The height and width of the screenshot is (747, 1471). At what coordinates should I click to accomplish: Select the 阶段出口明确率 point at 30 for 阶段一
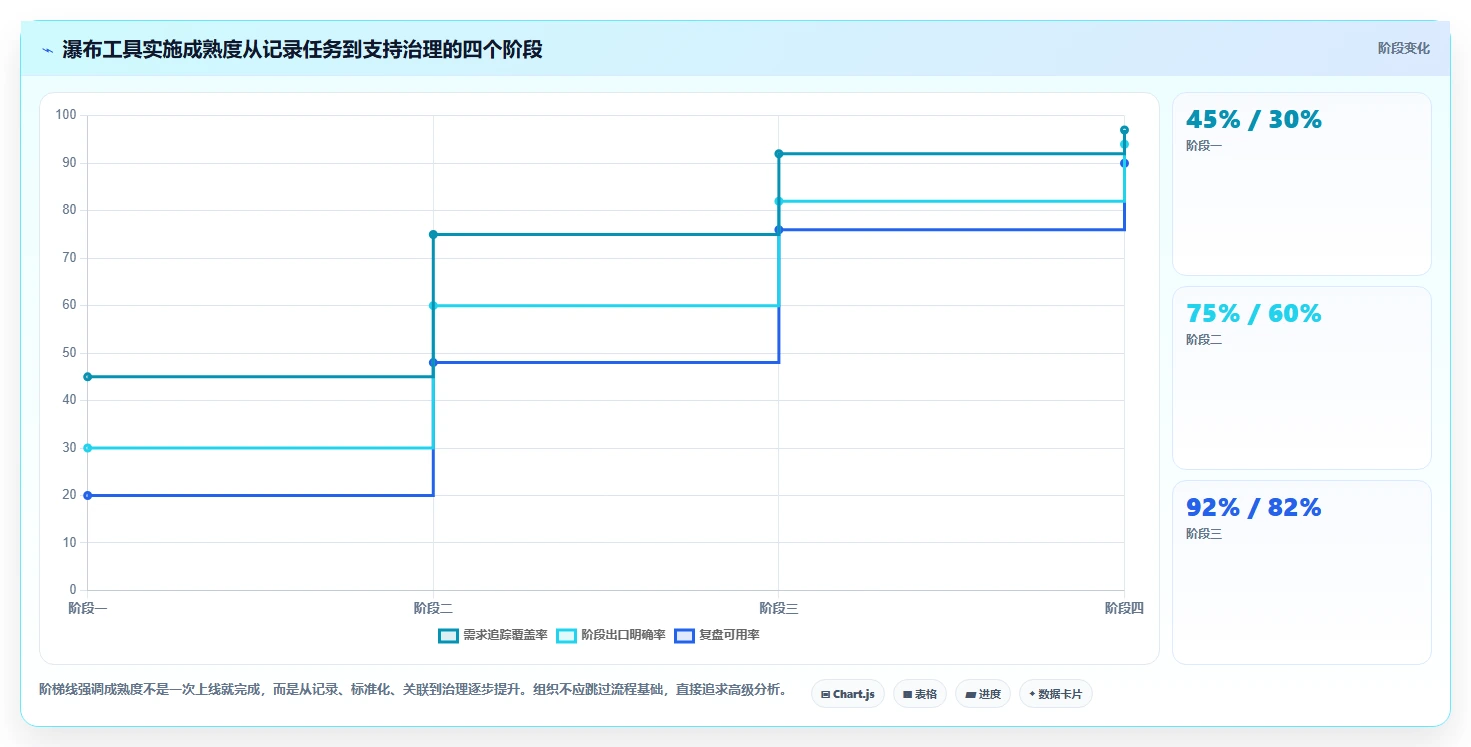(x=88, y=448)
